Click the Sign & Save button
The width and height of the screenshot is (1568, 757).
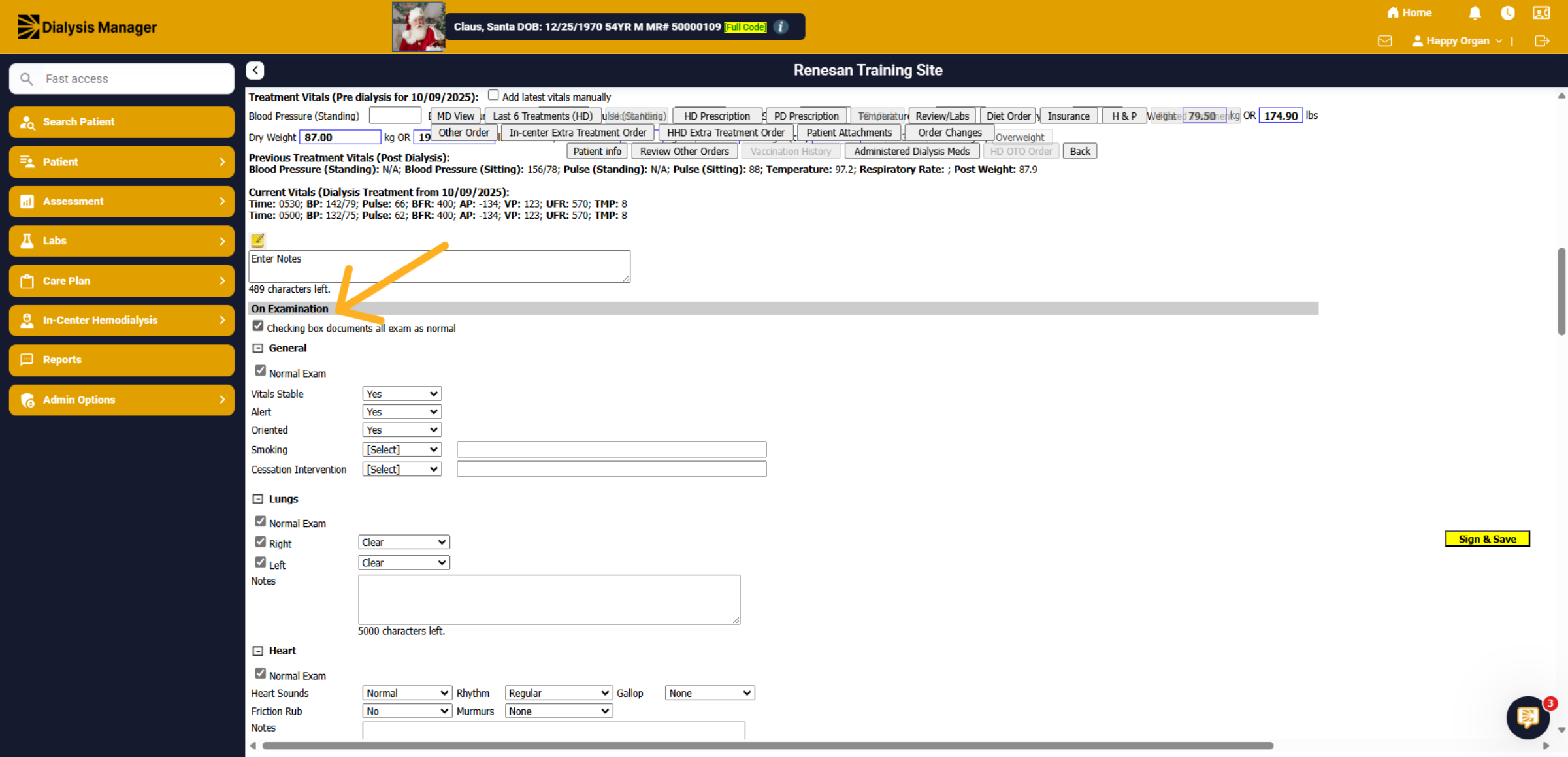click(x=1487, y=539)
